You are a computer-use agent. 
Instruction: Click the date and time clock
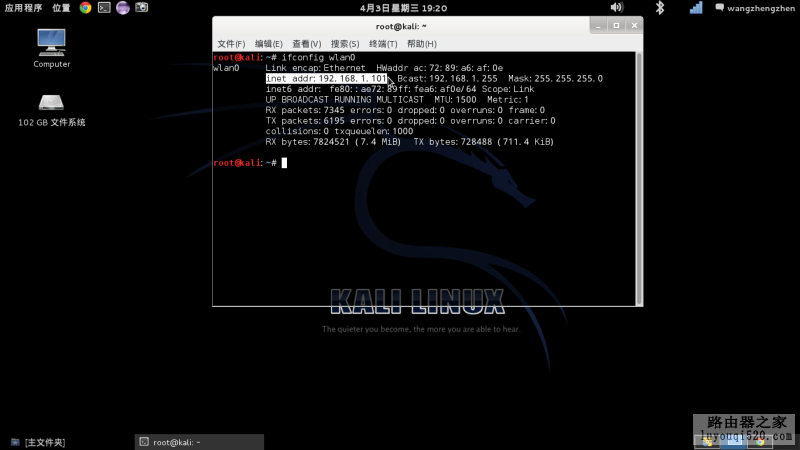pyautogui.click(x=403, y=8)
